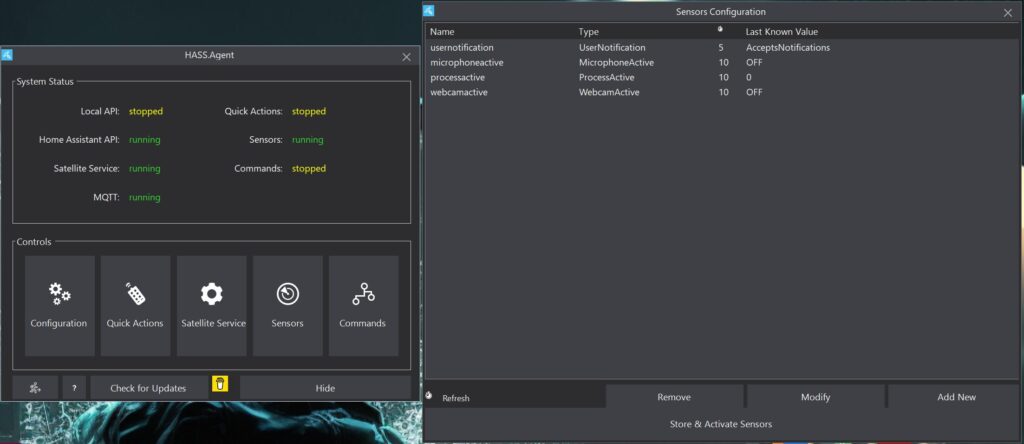Click the refresh-interval icon column header
The height and width of the screenshot is (444, 1024).
pyautogui.click(x=720, y=29)
